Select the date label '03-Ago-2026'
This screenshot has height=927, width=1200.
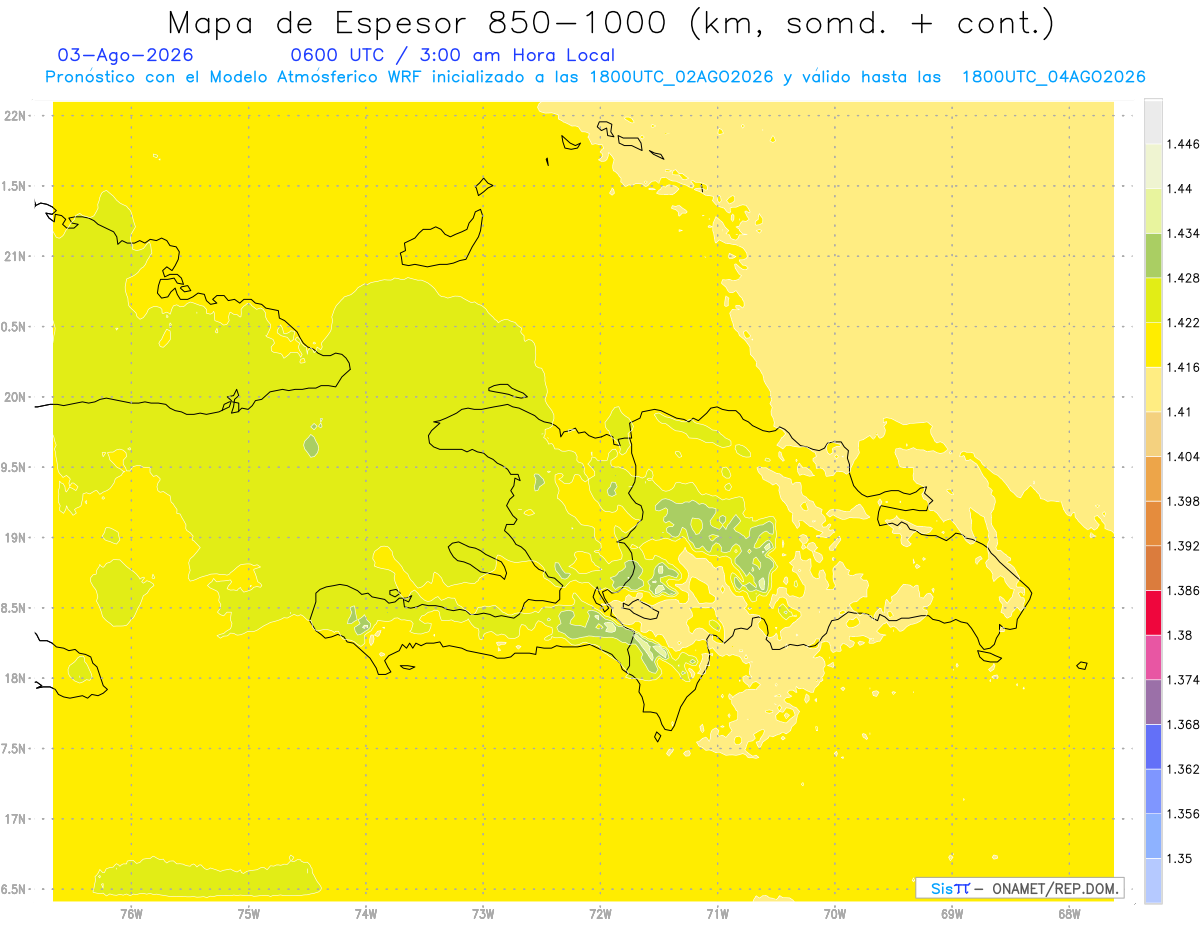point(126,55)
